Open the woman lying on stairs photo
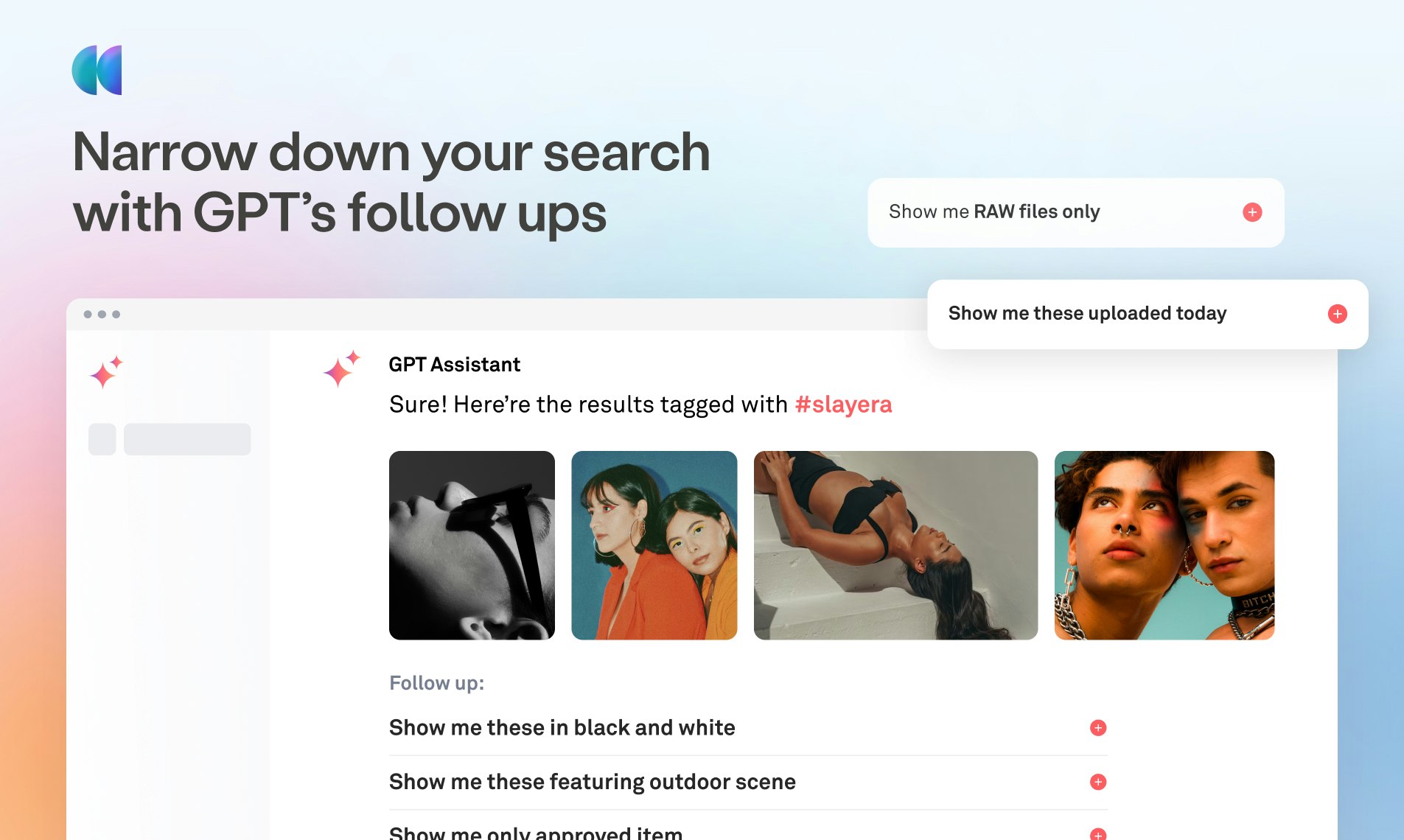This screenshot has width=1404, height=840. point(895,545)
